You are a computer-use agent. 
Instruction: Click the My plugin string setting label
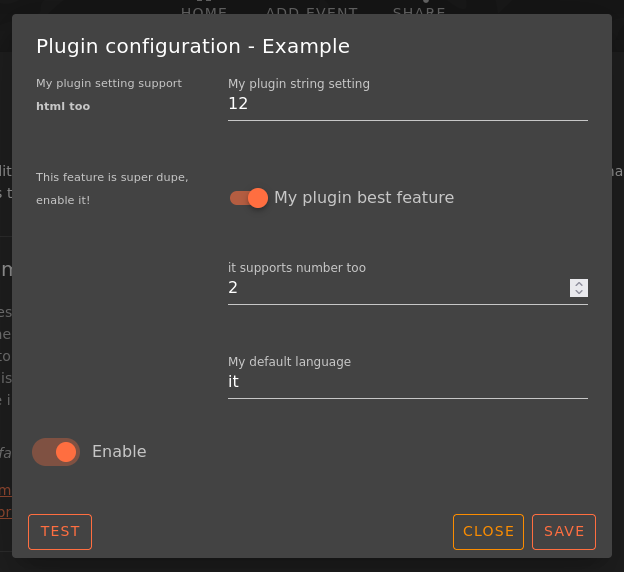click(299, 84)
